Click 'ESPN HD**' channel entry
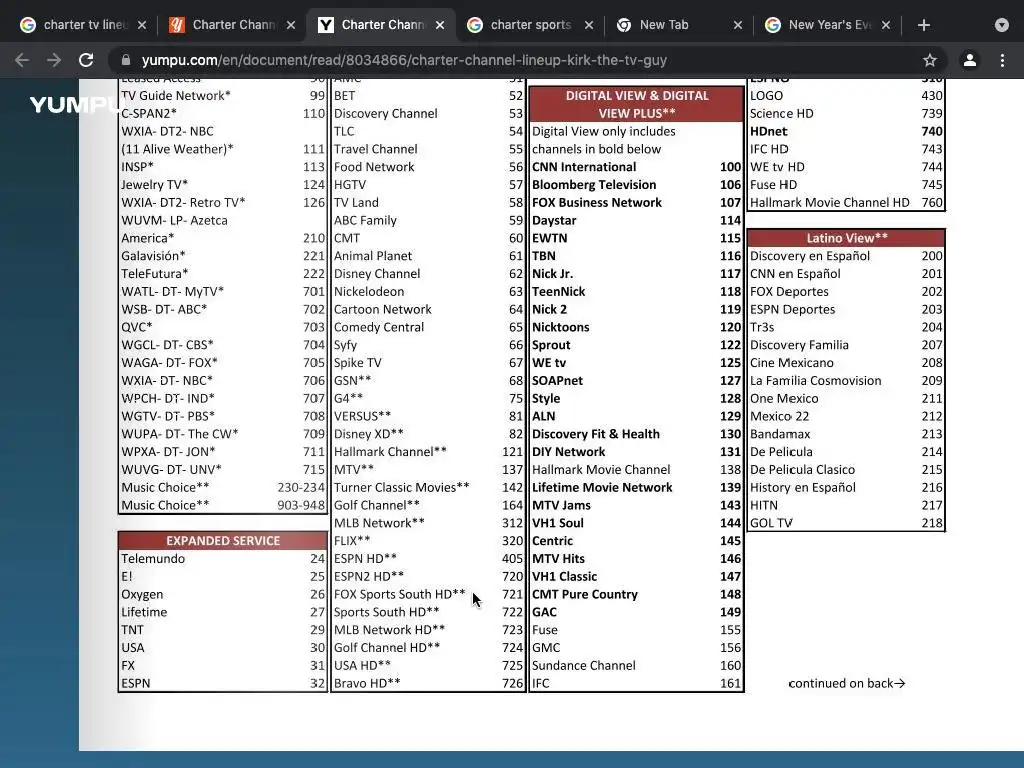Image resolution: width=1024 pixels, height=768 pixels. pos(428,558)
